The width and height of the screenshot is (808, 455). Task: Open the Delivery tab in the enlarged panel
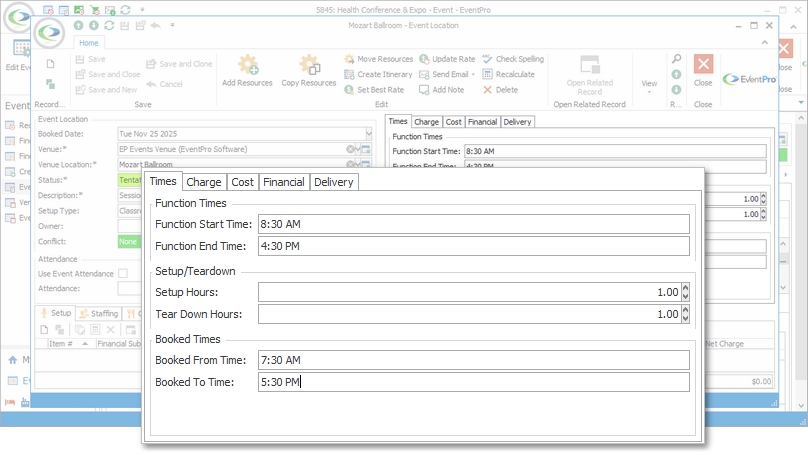pos(334,182)
